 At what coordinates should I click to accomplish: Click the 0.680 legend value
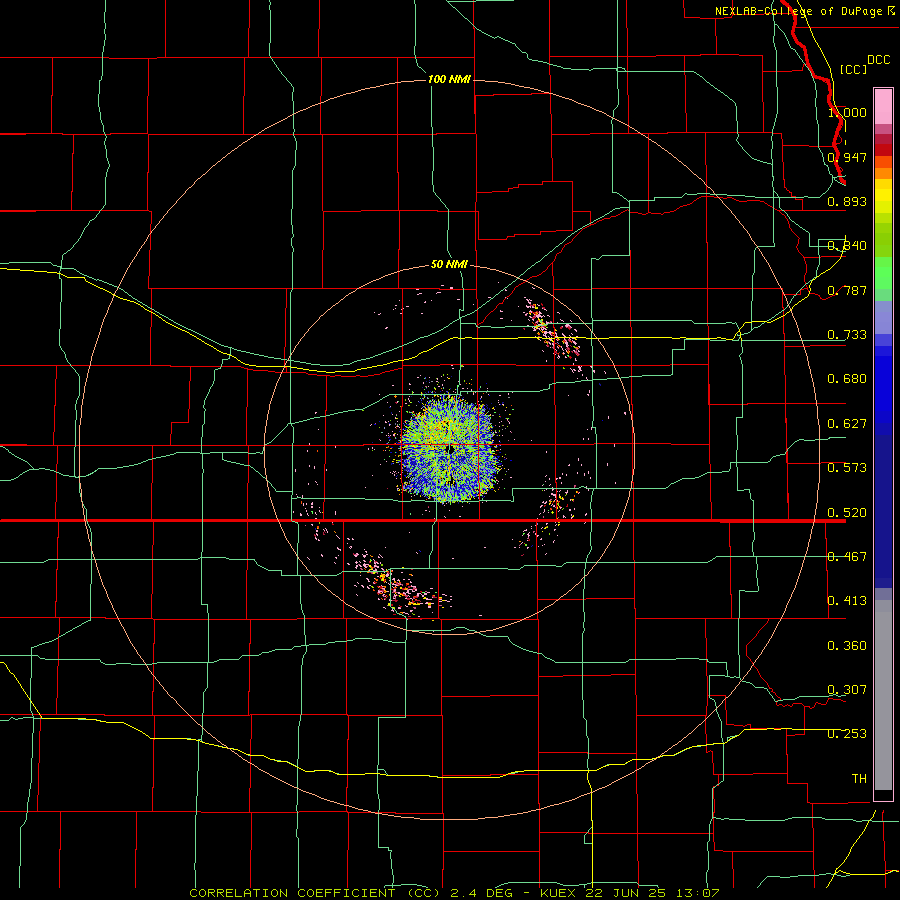847,379
